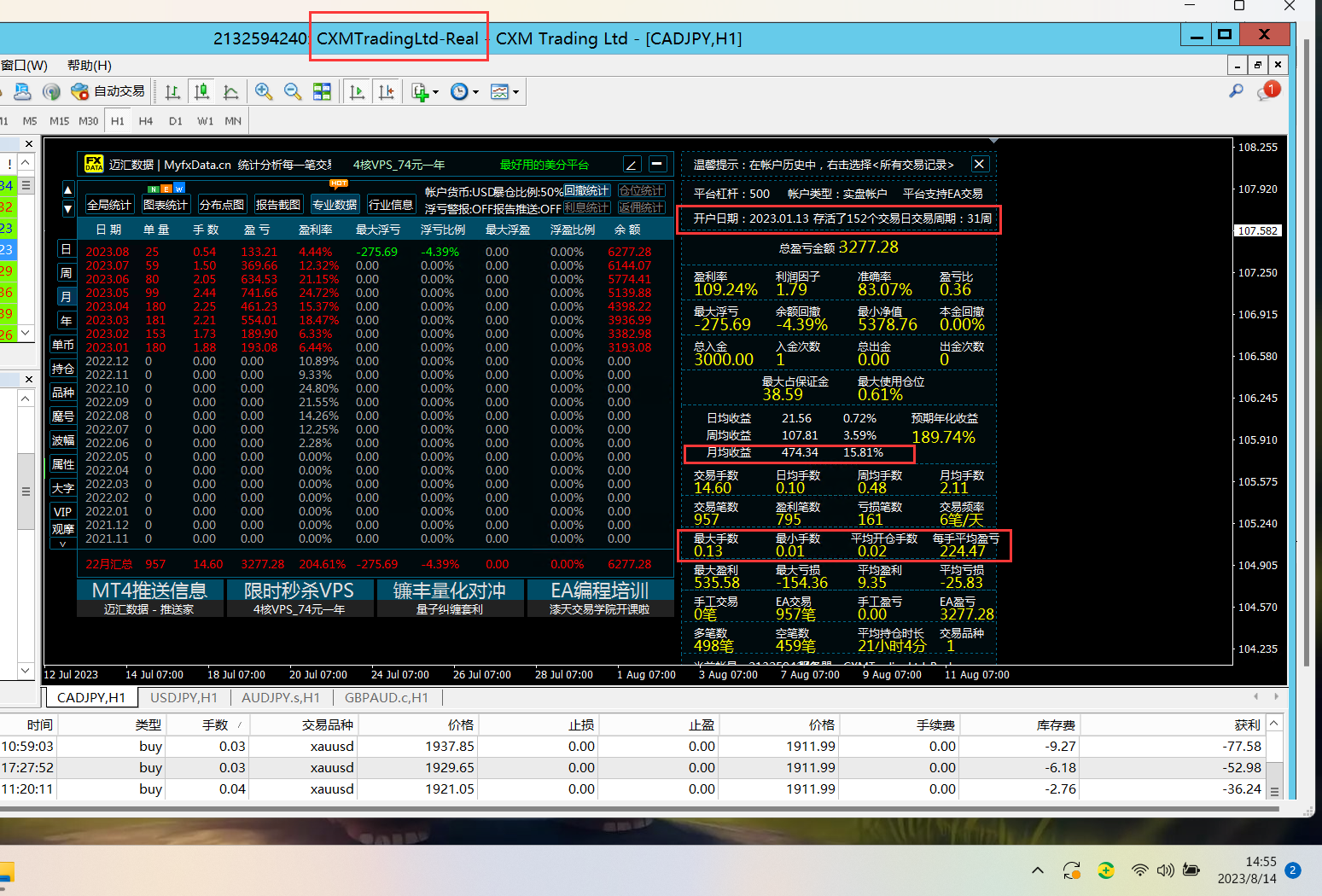Show hidden system tray icons chevron
Image resolution: width=1322 pixels, height=896 pixels.
1038,870
